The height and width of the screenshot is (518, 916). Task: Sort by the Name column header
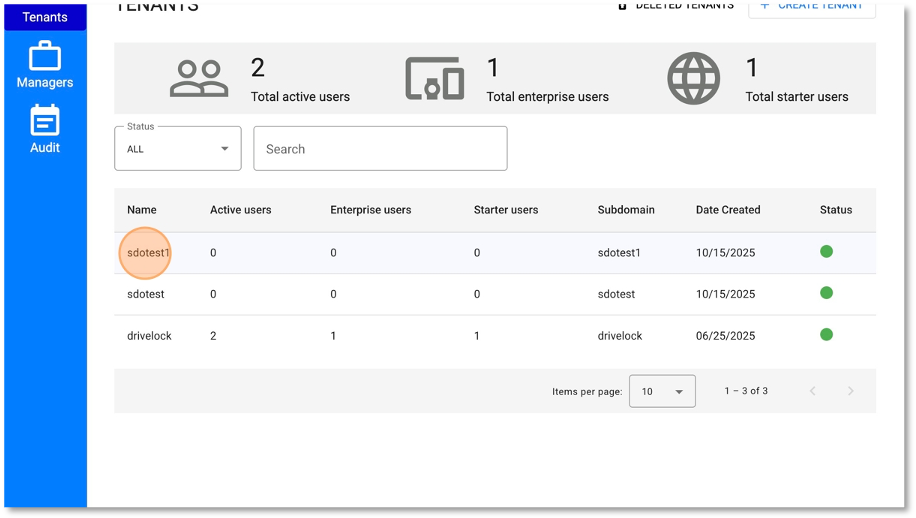pos(142,210)
